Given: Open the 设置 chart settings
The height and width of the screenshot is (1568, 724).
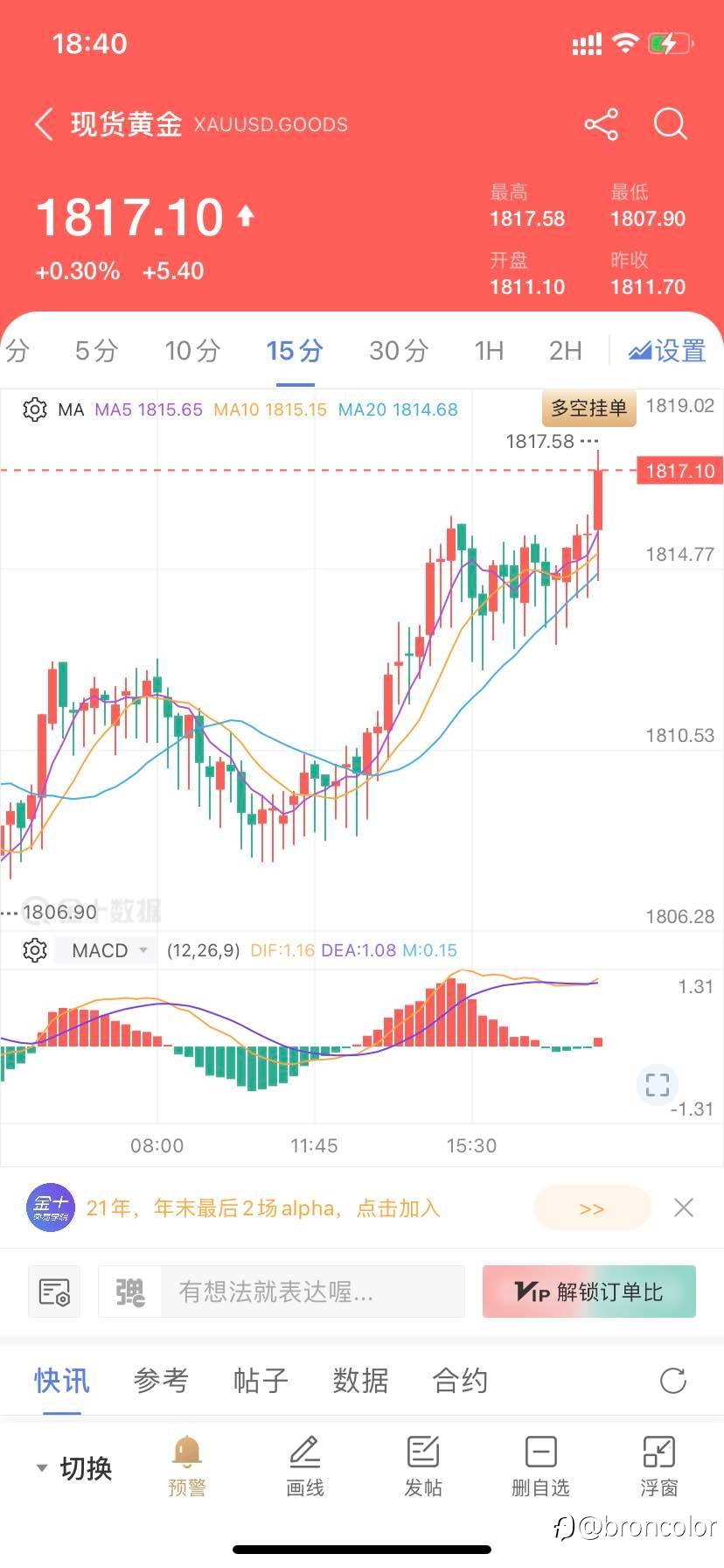Looking at the screenshot, I should (x=667, y=351).
